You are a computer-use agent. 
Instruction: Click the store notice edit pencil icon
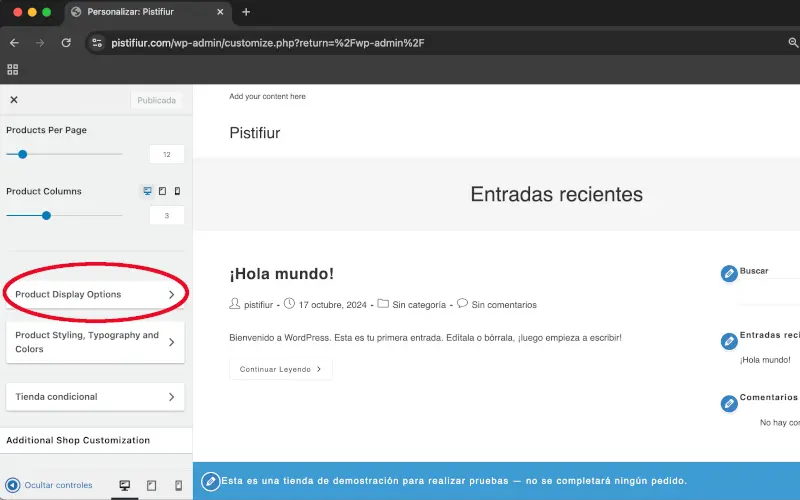(x=210, y=481)
